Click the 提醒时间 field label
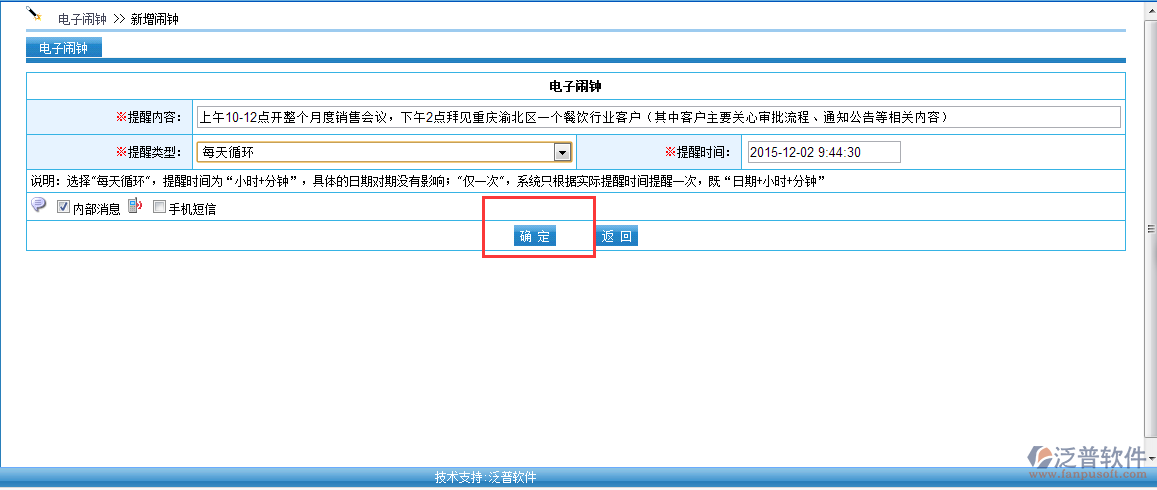 (x=698, y=152)
